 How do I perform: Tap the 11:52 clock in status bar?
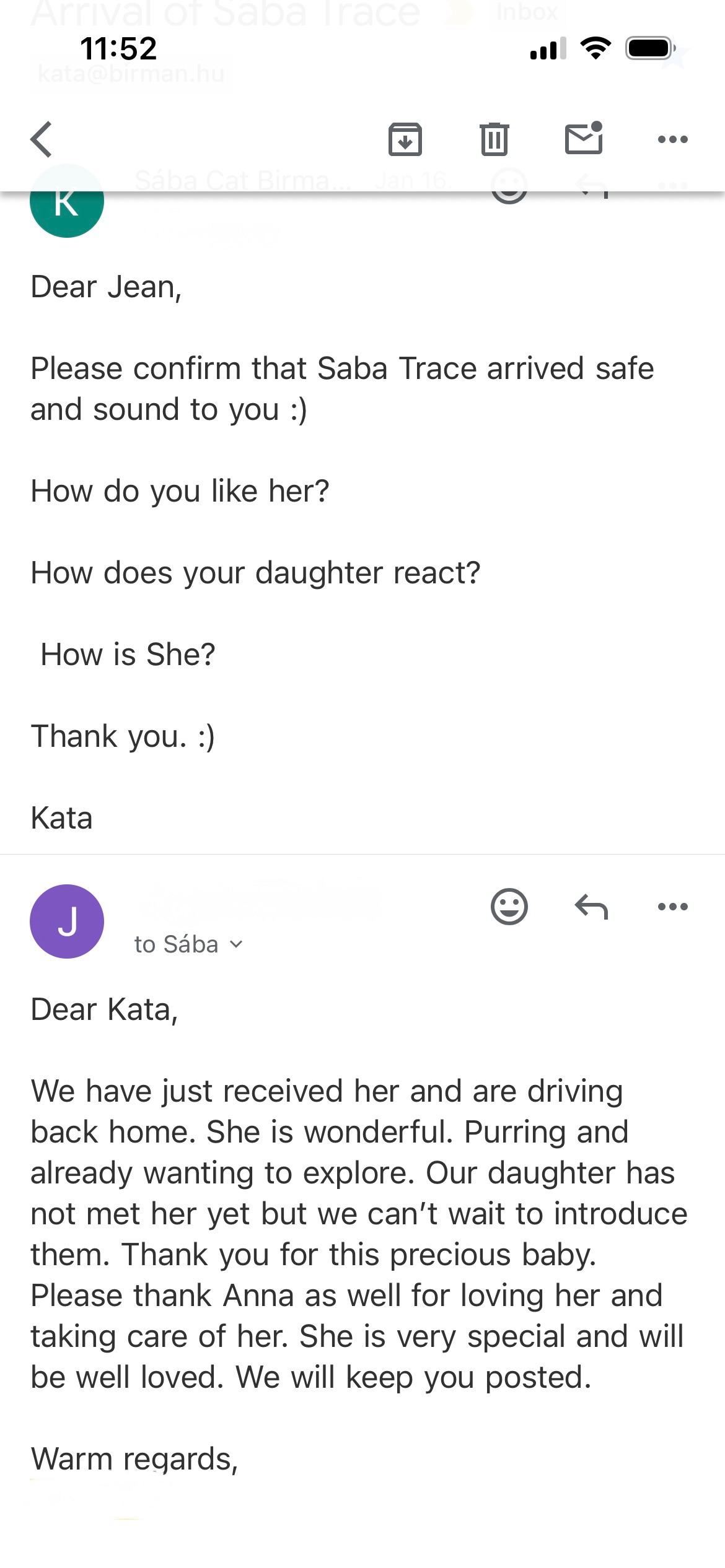click(x=118, y=48)
